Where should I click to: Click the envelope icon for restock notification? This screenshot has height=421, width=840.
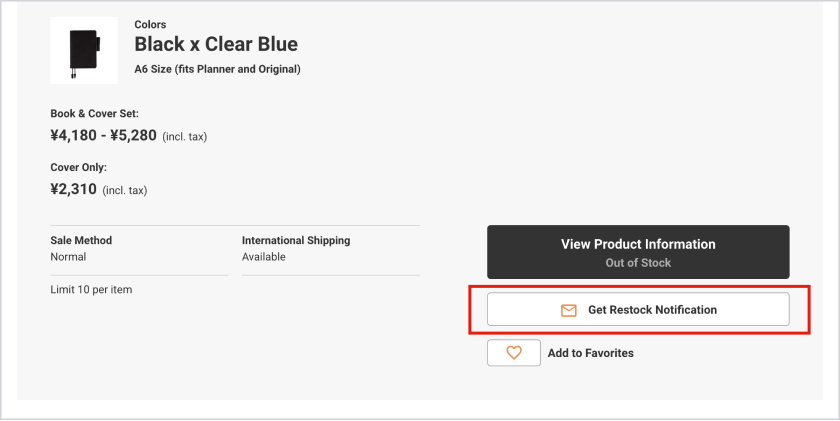(569, 310)
